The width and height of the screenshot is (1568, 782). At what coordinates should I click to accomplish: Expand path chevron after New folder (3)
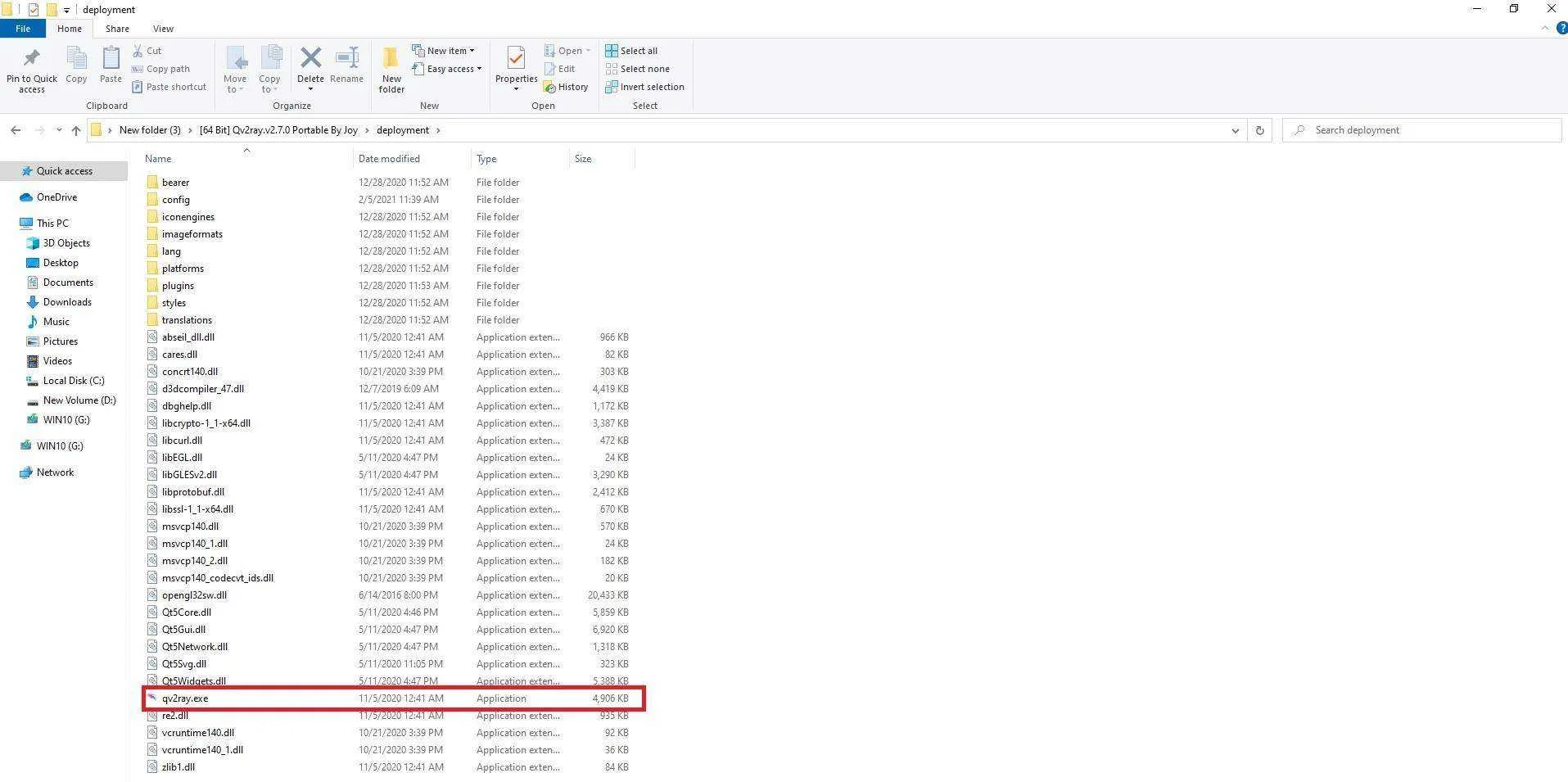tap(191, 130)
